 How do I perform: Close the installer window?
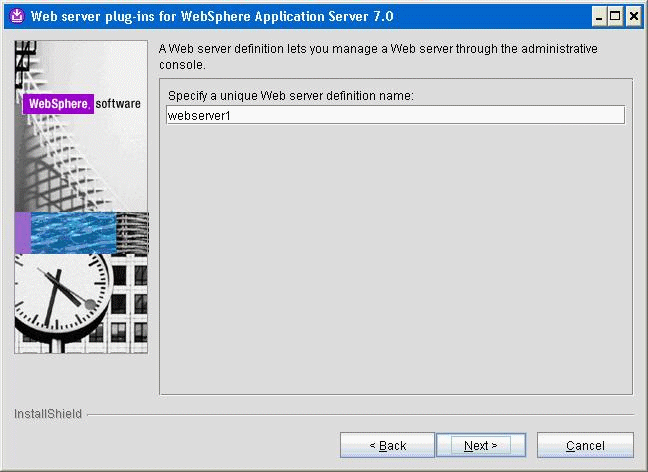pos(634,17)
